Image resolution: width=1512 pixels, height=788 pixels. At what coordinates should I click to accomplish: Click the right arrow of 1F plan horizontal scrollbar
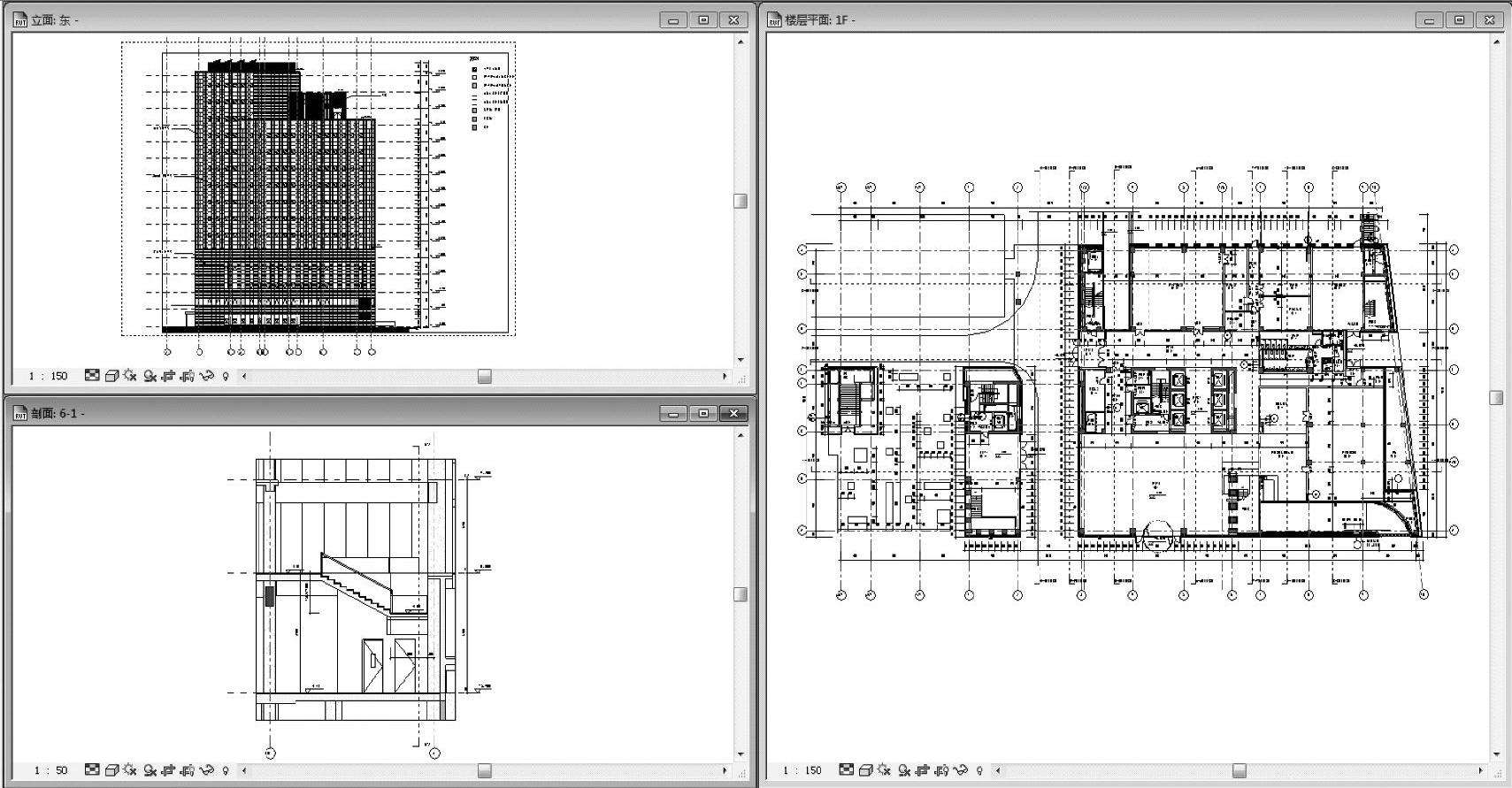(x=1480, y=770)
